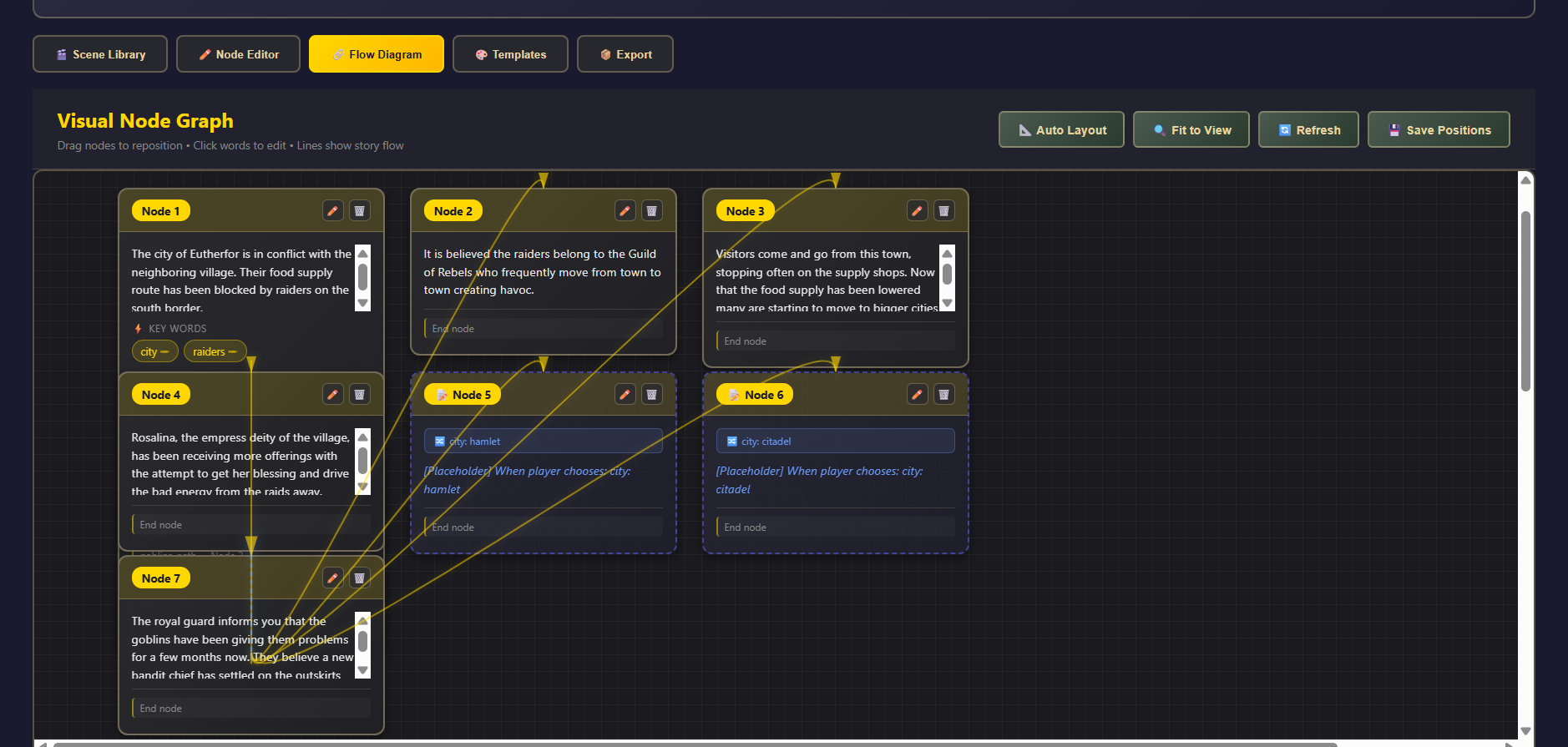
Task: Click the trash icon on Node 7
Action: tap(360, 578)
